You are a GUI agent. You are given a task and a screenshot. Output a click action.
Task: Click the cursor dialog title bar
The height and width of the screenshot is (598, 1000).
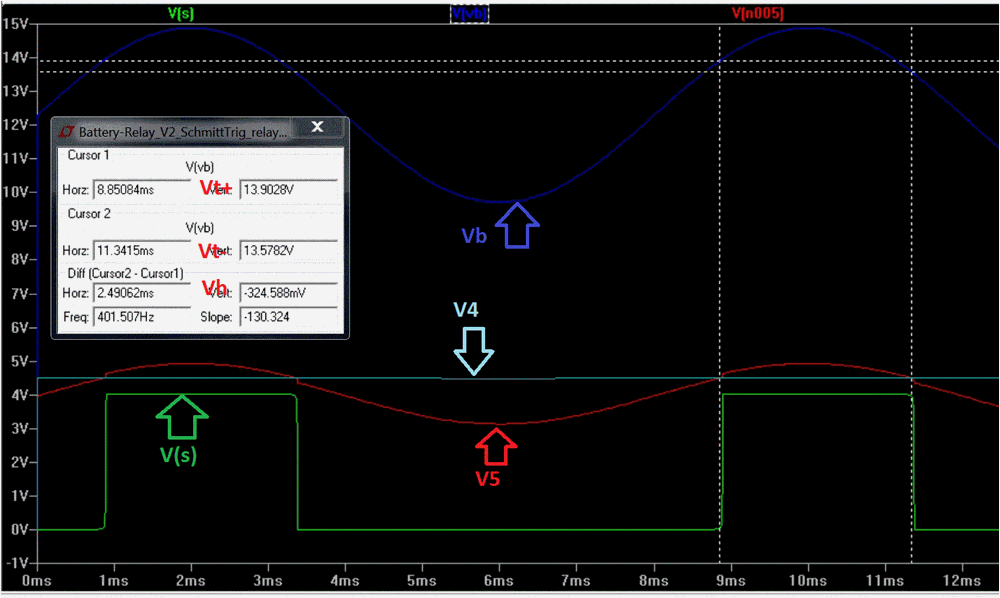[180, 131]
